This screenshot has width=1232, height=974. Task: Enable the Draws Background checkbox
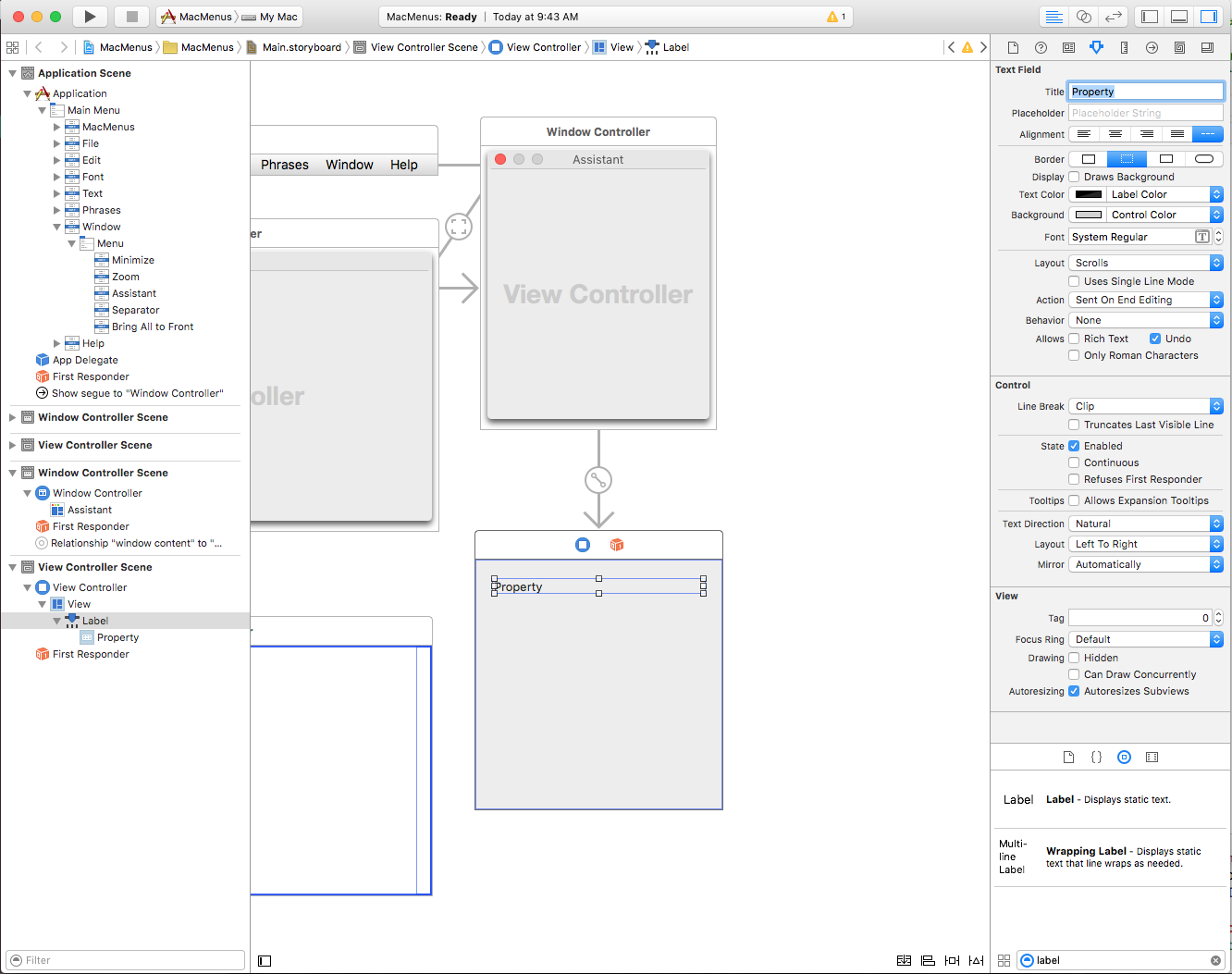(1074, 177)
